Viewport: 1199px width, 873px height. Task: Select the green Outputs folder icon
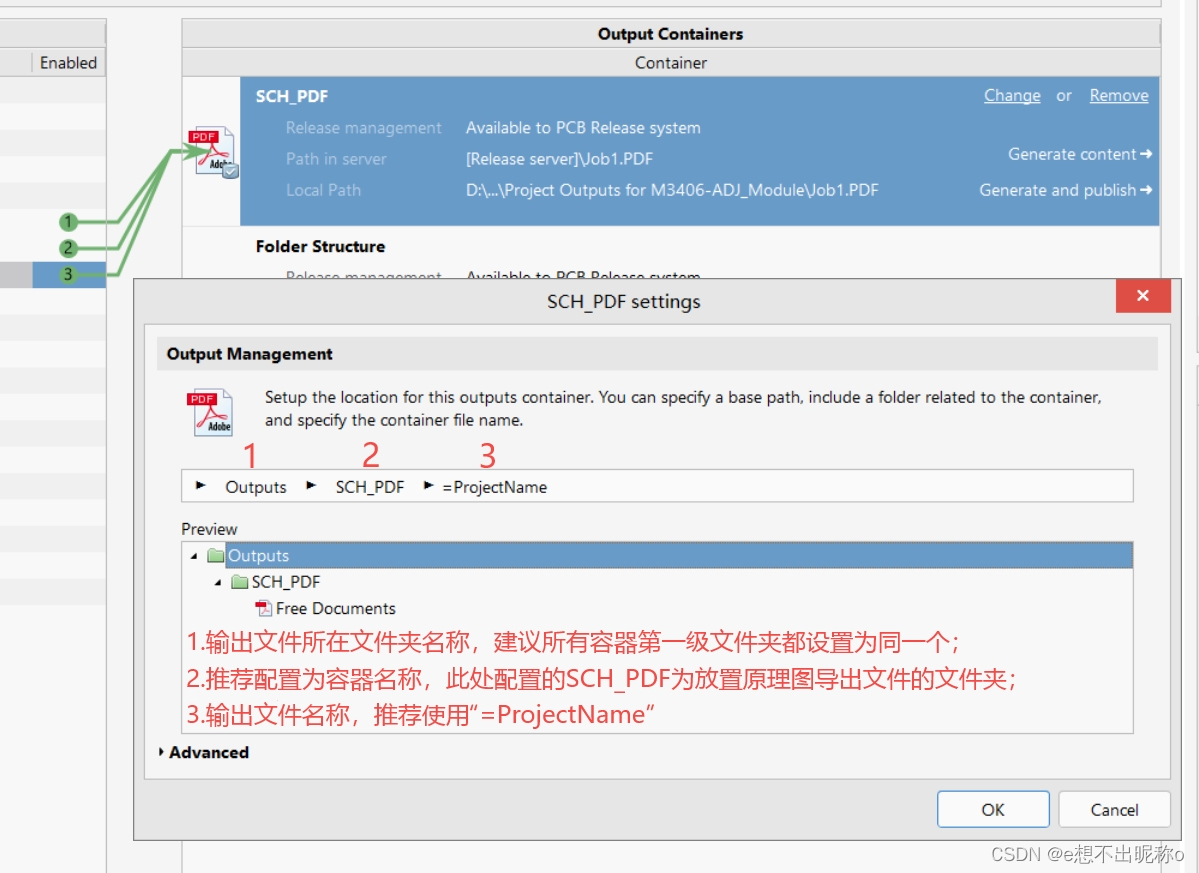click(x=215, y=556)
